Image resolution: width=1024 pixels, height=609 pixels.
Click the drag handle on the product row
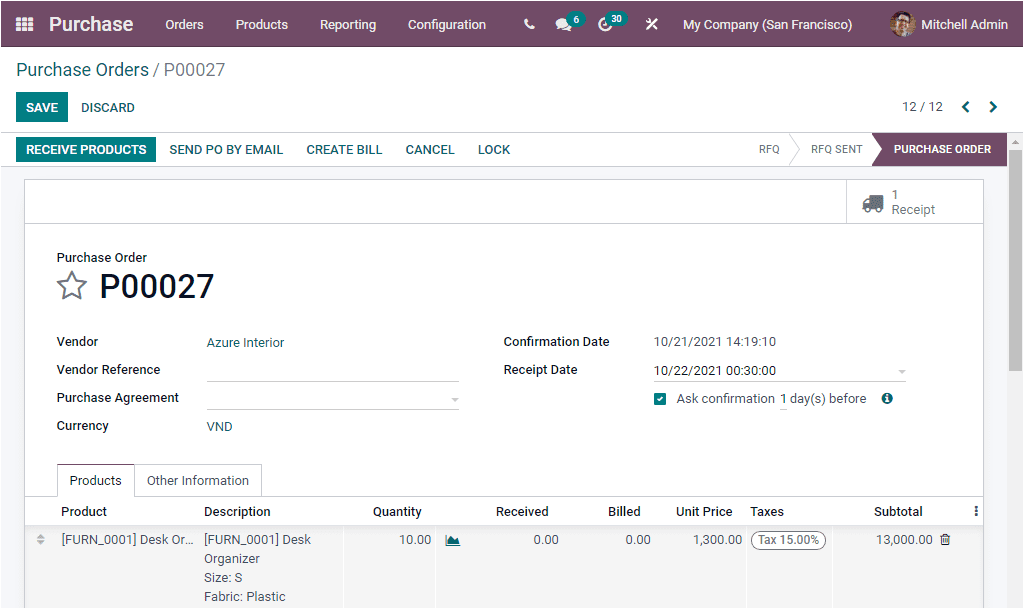click(x=39, y=539)
